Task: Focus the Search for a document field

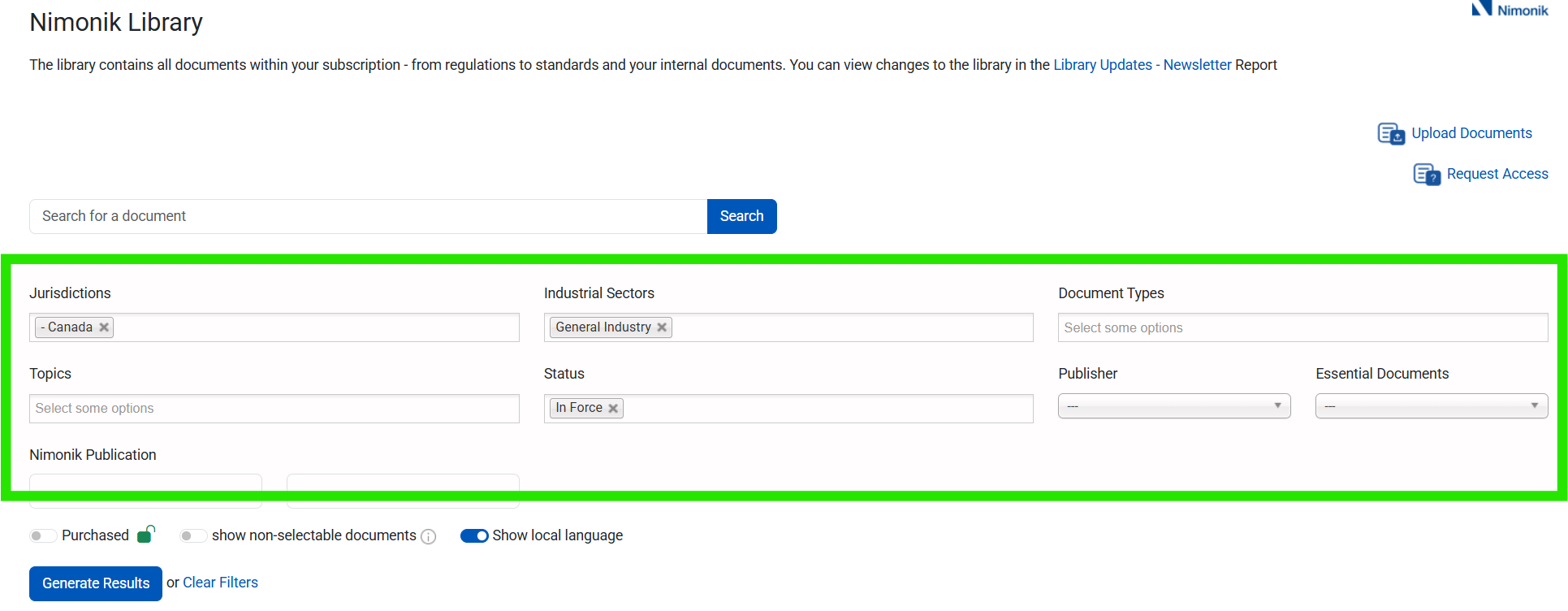Action: click(368, 216)
